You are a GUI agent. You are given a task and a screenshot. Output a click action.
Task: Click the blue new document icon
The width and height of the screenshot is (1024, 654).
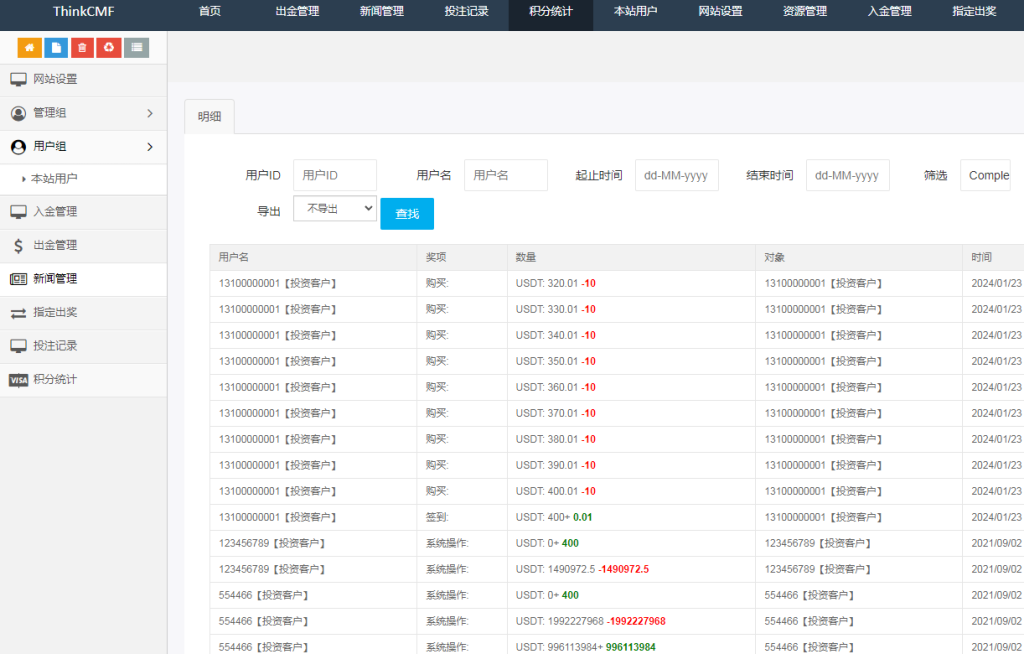[56, 47]
